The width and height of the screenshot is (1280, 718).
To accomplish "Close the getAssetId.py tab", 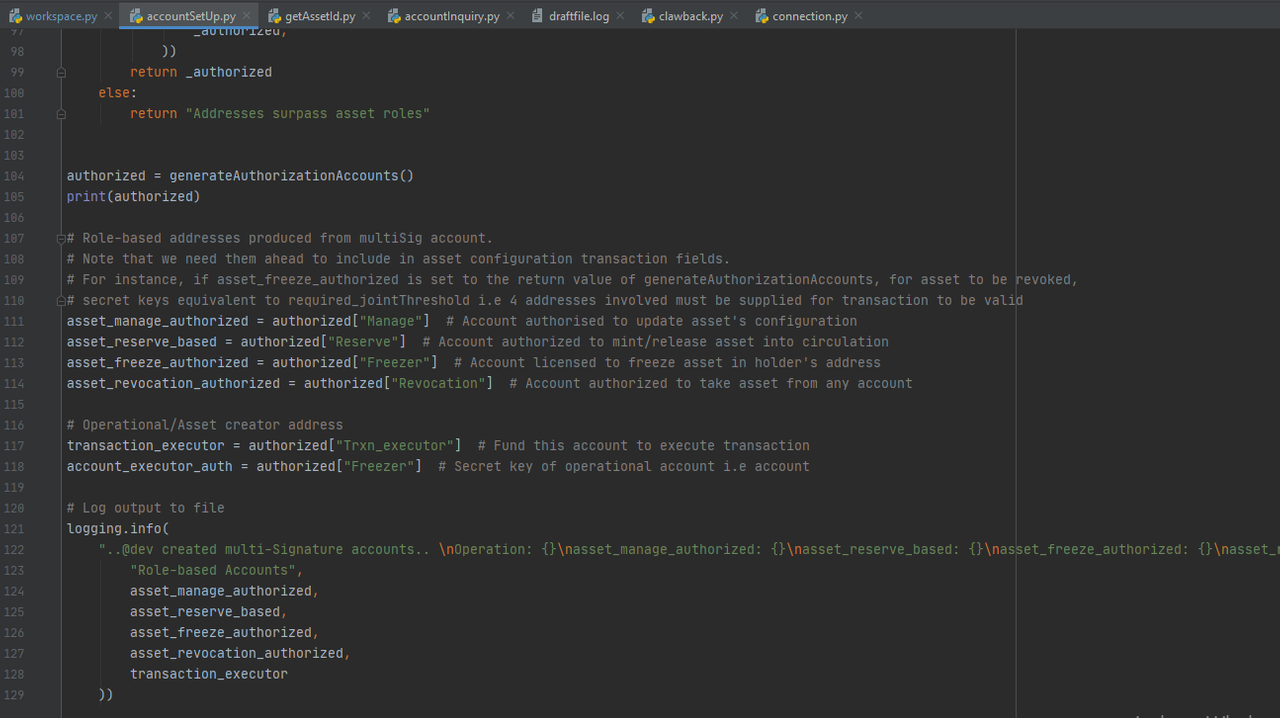I will coord(366,16).
